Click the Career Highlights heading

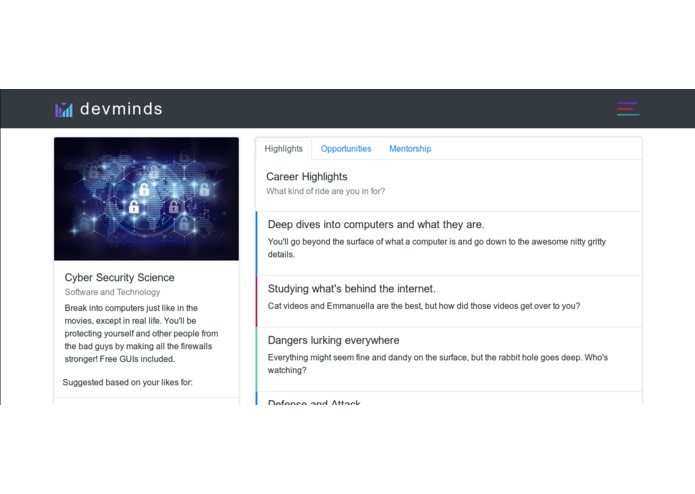pos(307,177)
